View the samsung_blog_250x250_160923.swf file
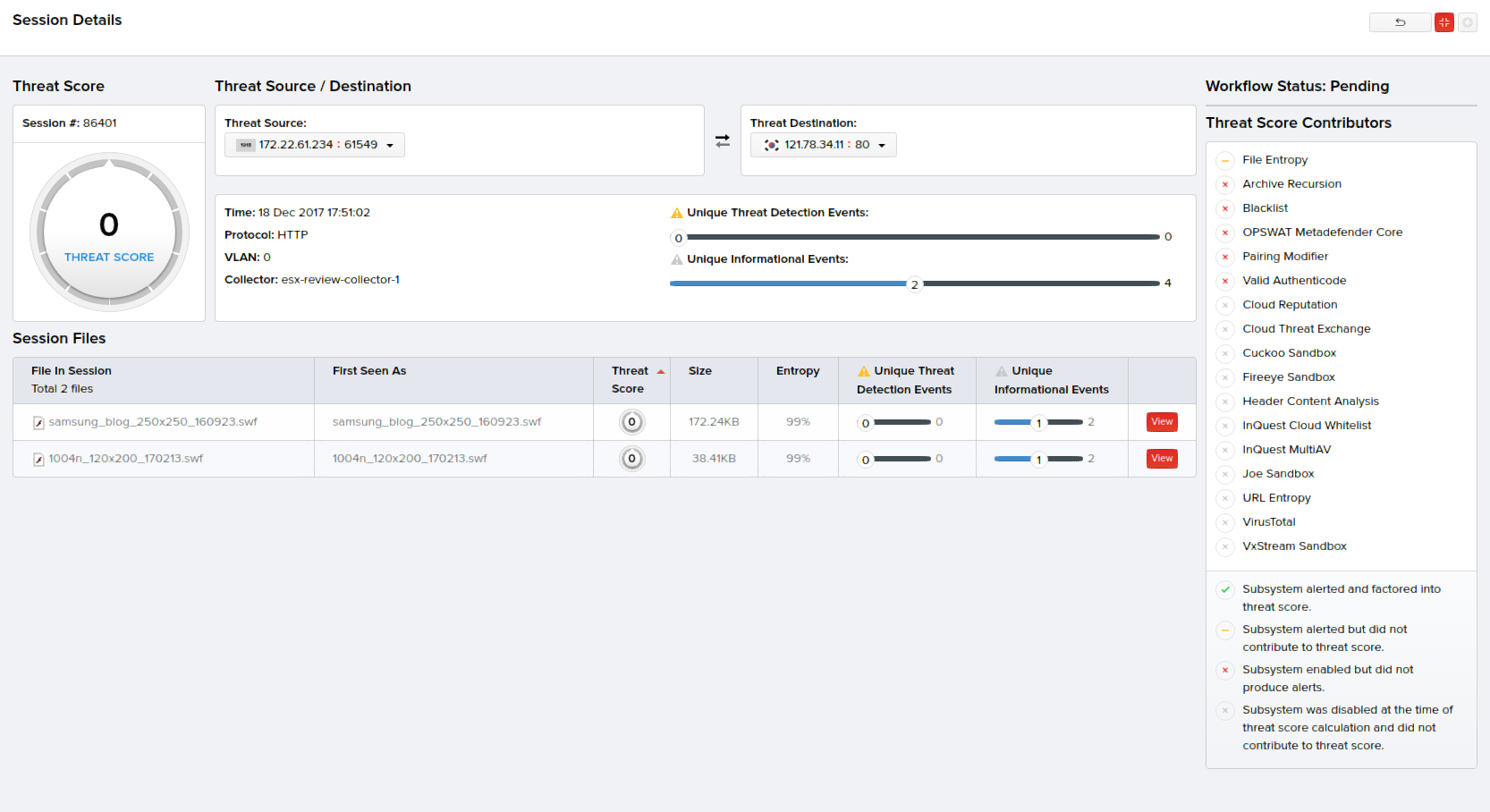Screen dimensions: 1490x812 tap(1162, 422)
